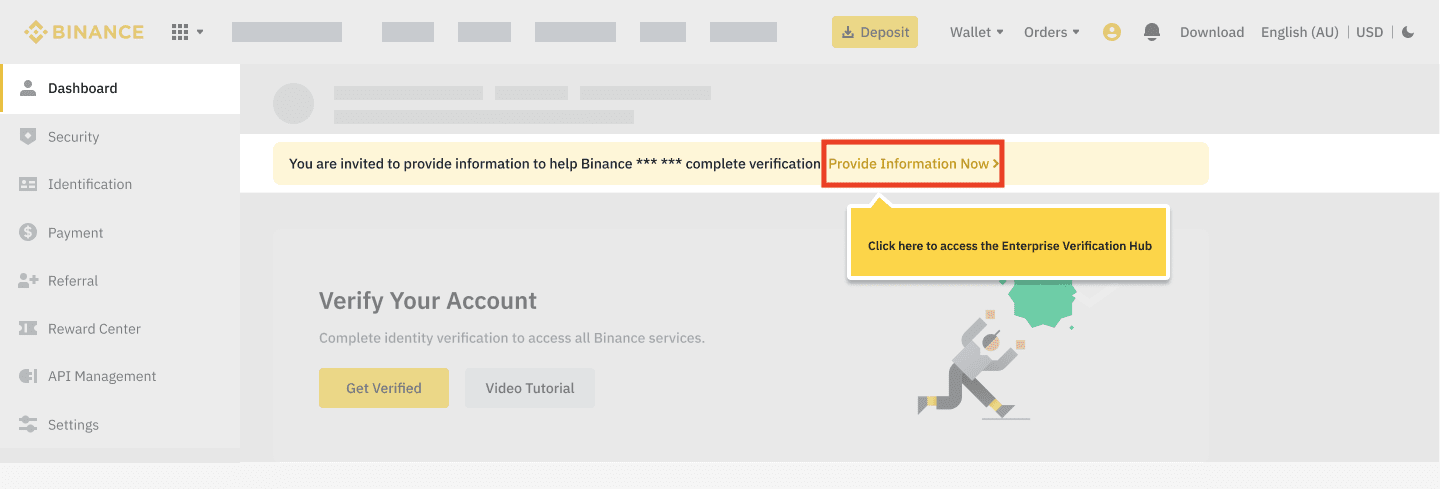Open the notifications bell
The width and height of the screenshot is (1440, 489).
[1152, 32]
